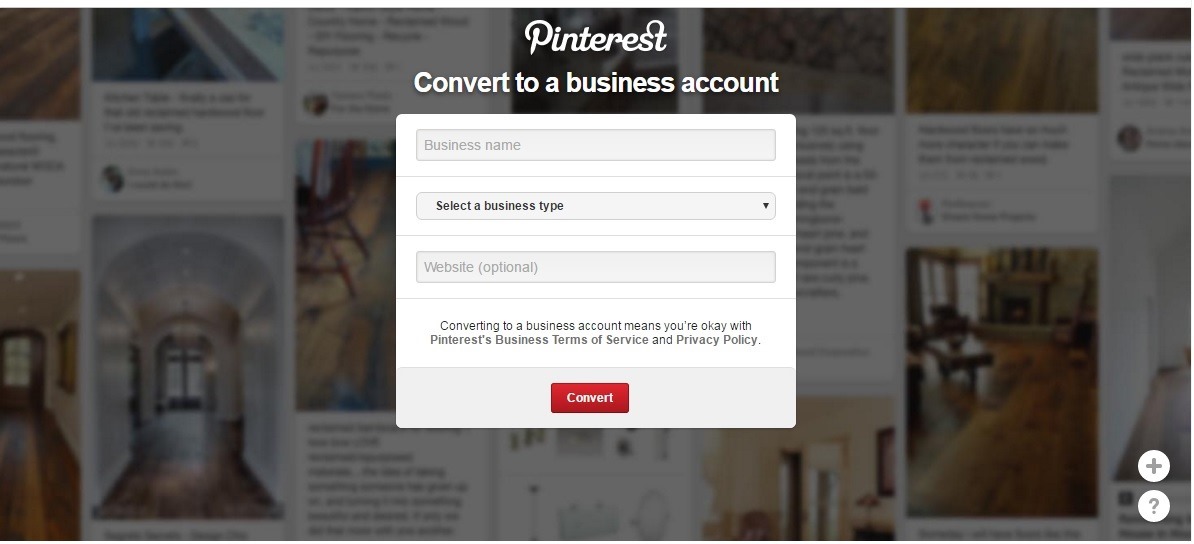Click pinner avatar below Kitchen Table pin

[113, 178]
